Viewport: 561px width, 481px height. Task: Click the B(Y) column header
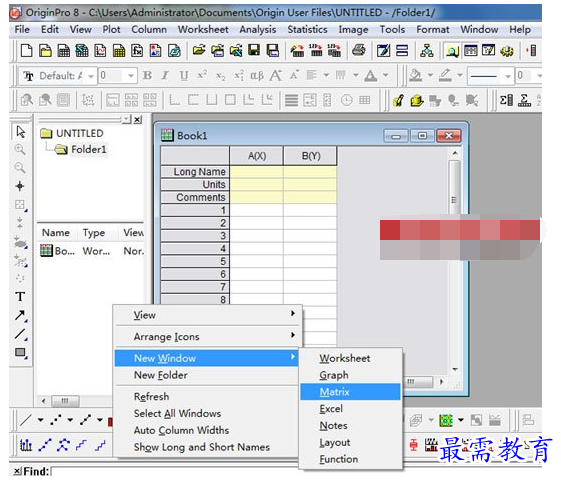point(311,156)
